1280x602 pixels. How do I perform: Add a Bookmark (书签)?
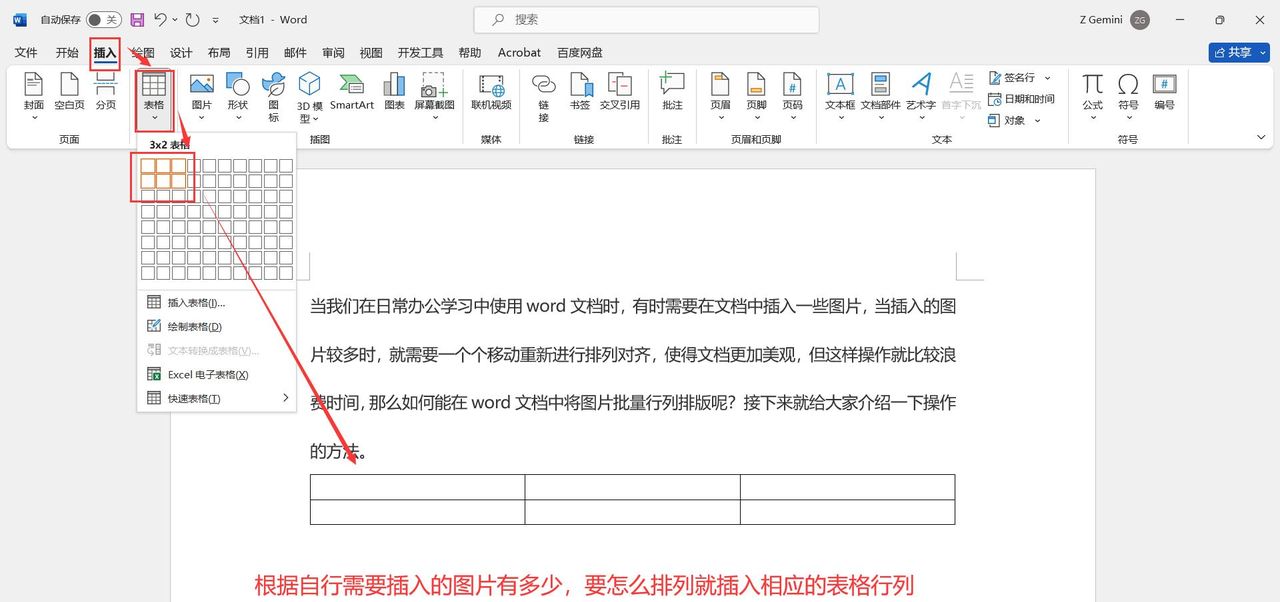pos(580,92)
